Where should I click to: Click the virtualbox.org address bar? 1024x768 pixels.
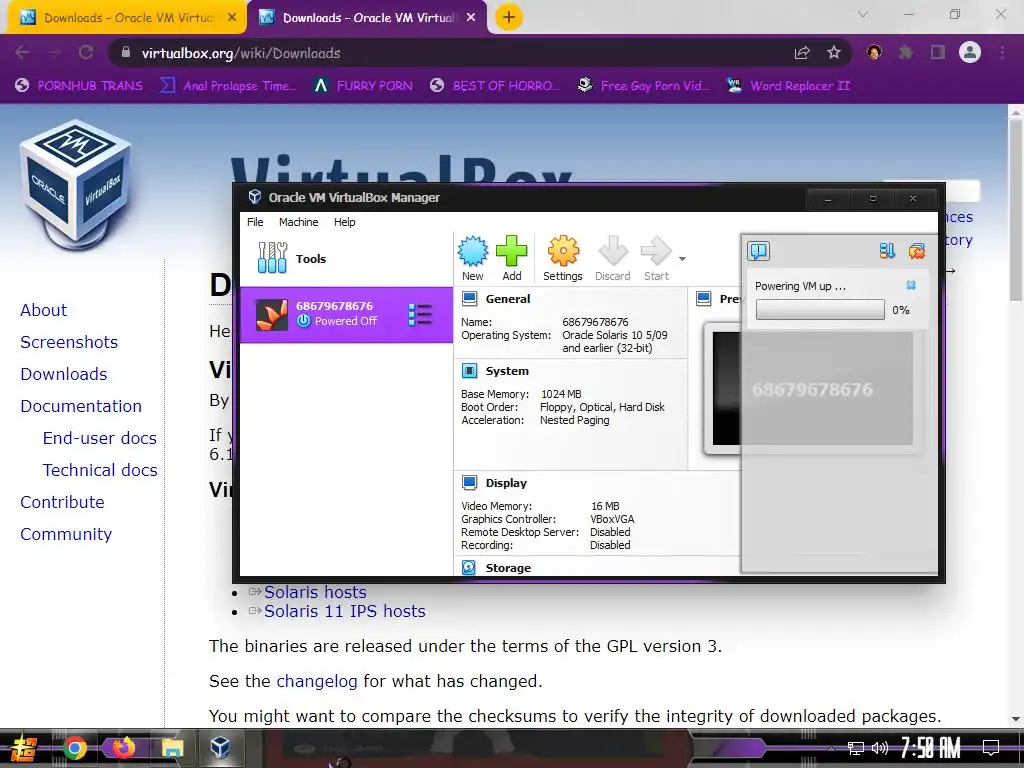click(x=451, y=53)
